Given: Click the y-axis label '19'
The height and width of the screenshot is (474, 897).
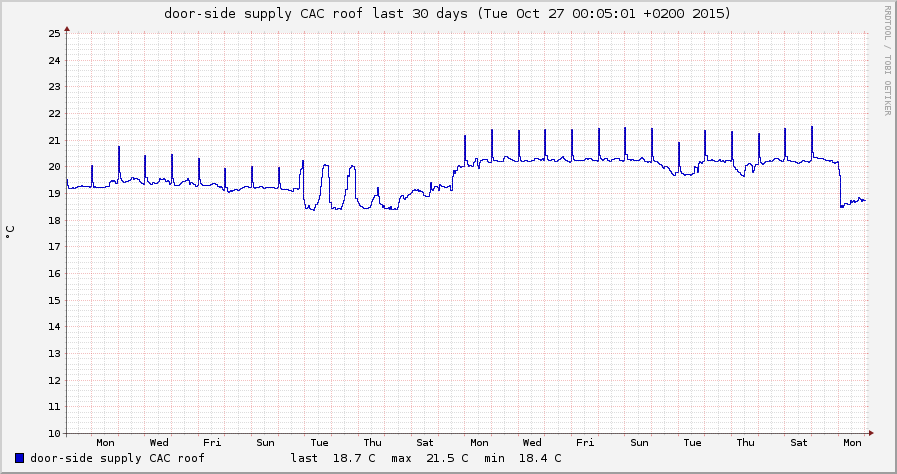Looking at the screenshot, I should click(54, 194).
